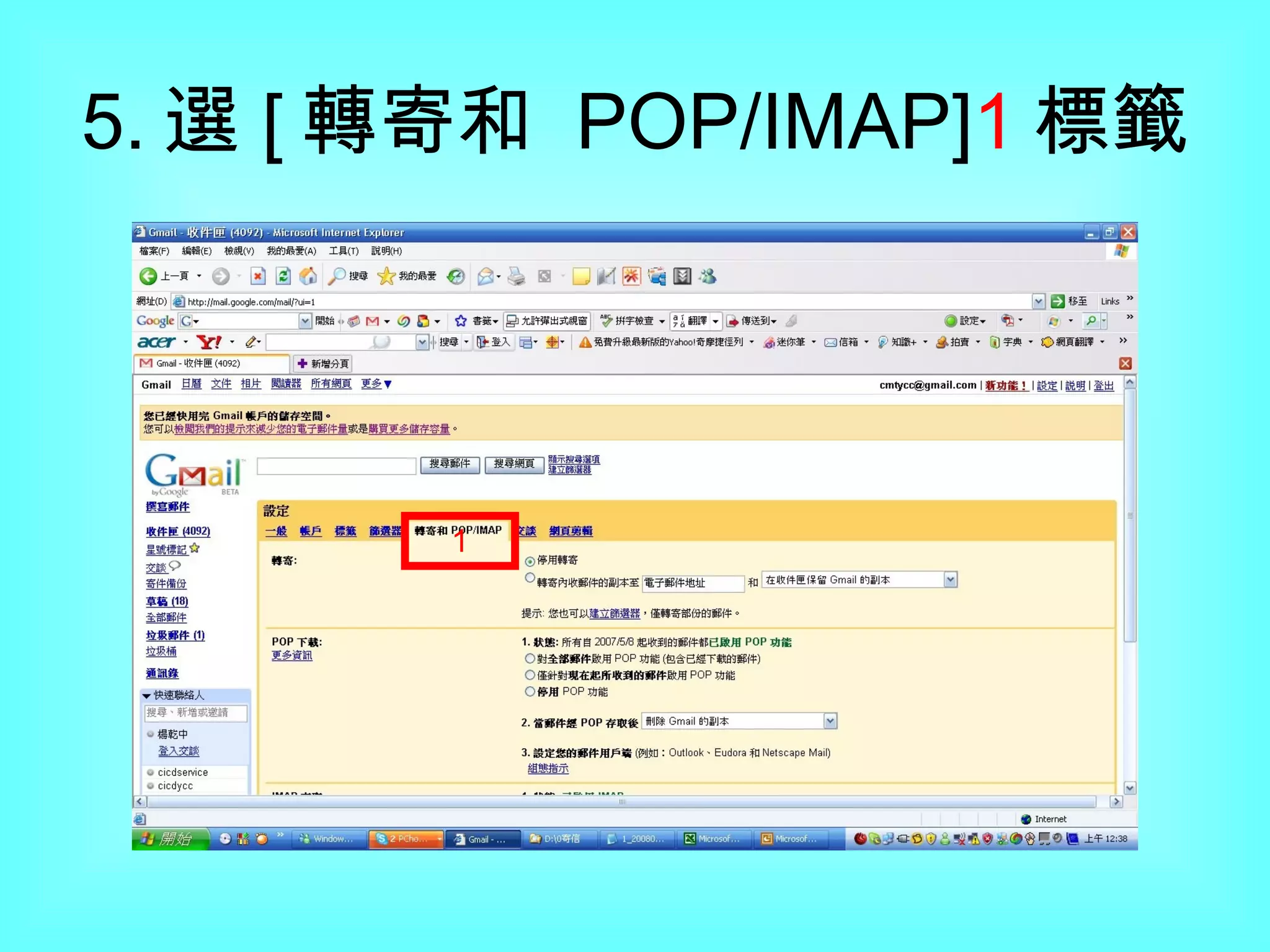Click the 搜尋、新增或邀請 contacts field
1270x952 pixels.
click(x=195, y=713)
